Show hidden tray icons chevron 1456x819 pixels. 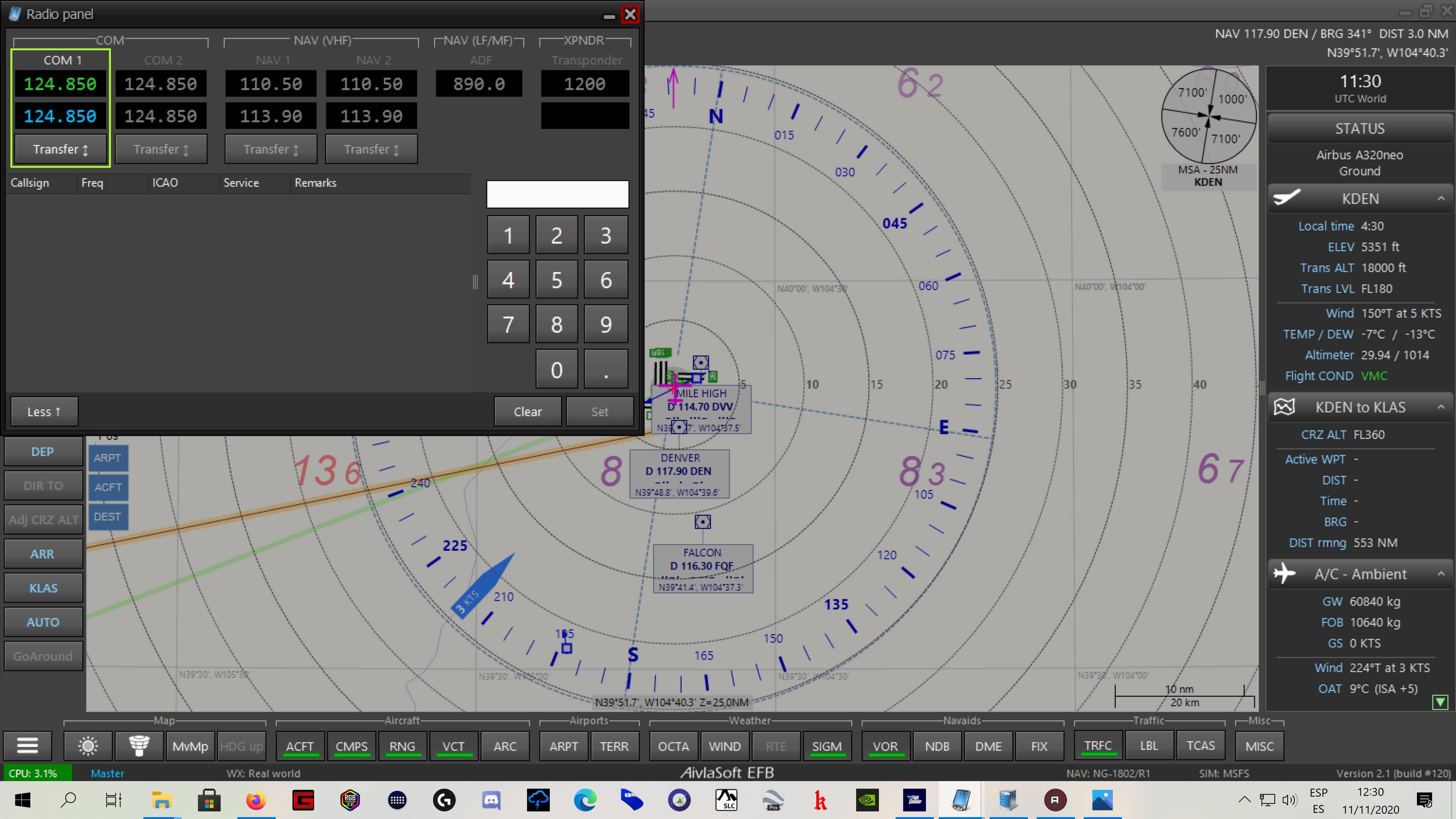[1244, 800]
